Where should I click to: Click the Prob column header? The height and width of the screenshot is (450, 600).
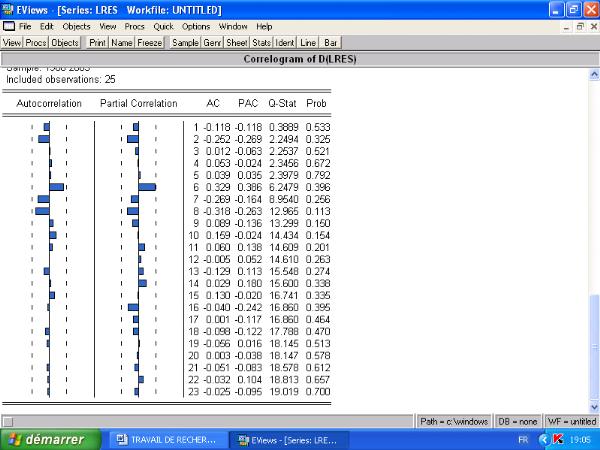click(316, 103)
